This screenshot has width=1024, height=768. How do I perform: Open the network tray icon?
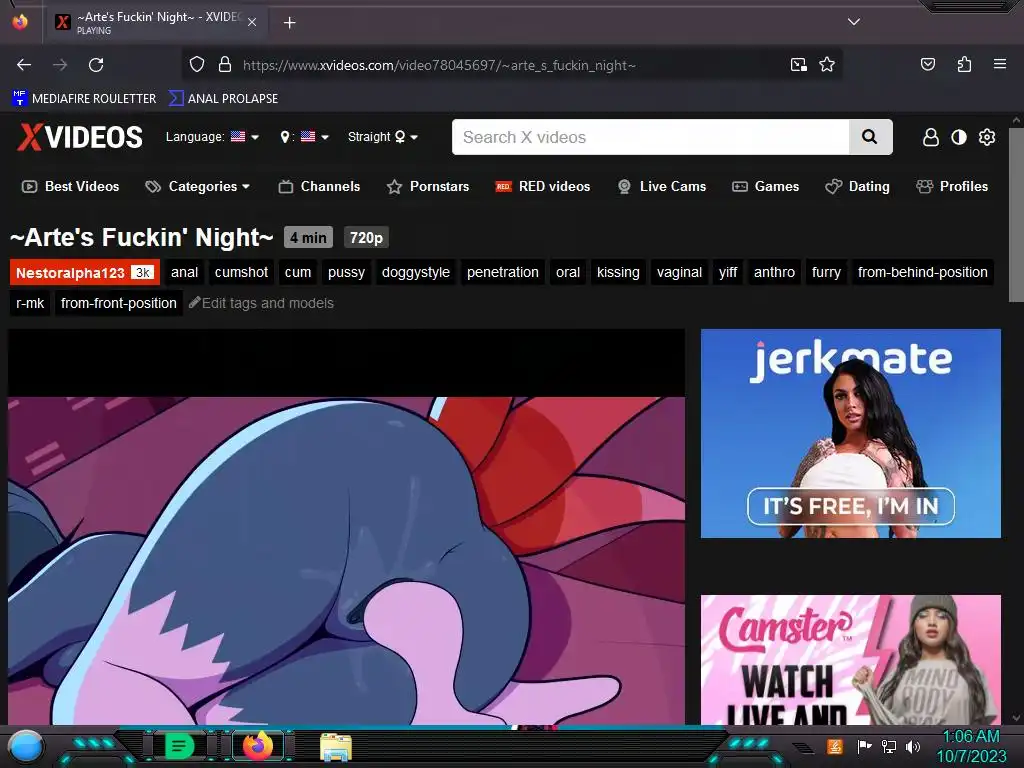tap(889, 746)
